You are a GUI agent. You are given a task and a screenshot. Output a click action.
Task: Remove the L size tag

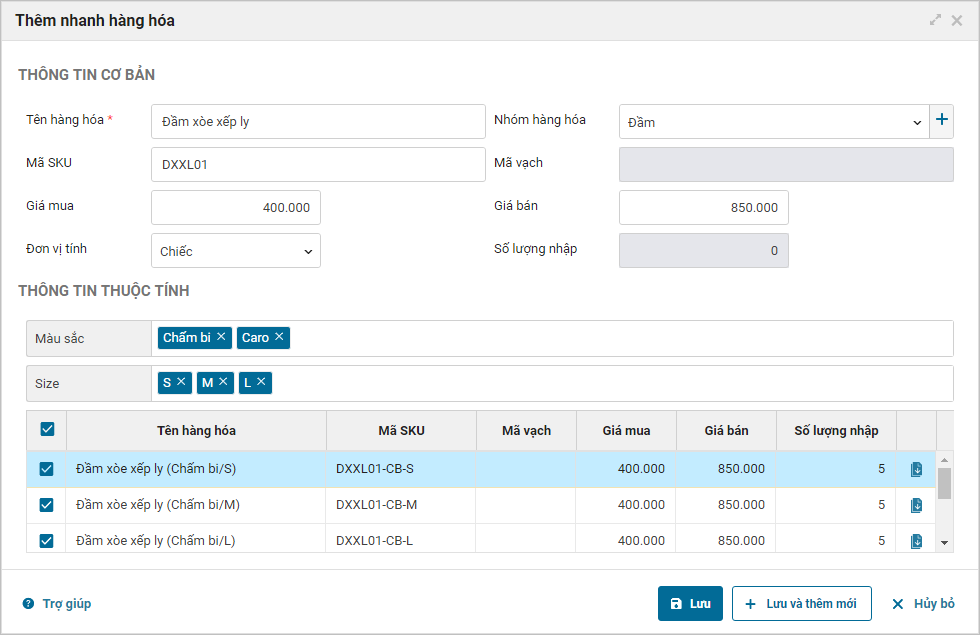[x=261, y=382]
